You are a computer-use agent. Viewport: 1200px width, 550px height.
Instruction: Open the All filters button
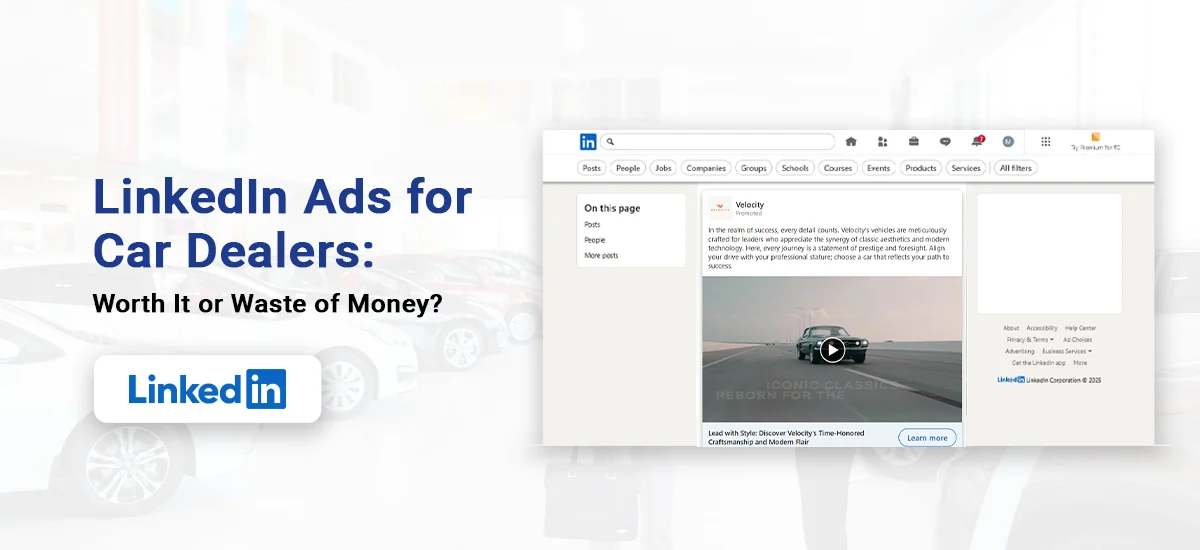[x=1016, y=168]
